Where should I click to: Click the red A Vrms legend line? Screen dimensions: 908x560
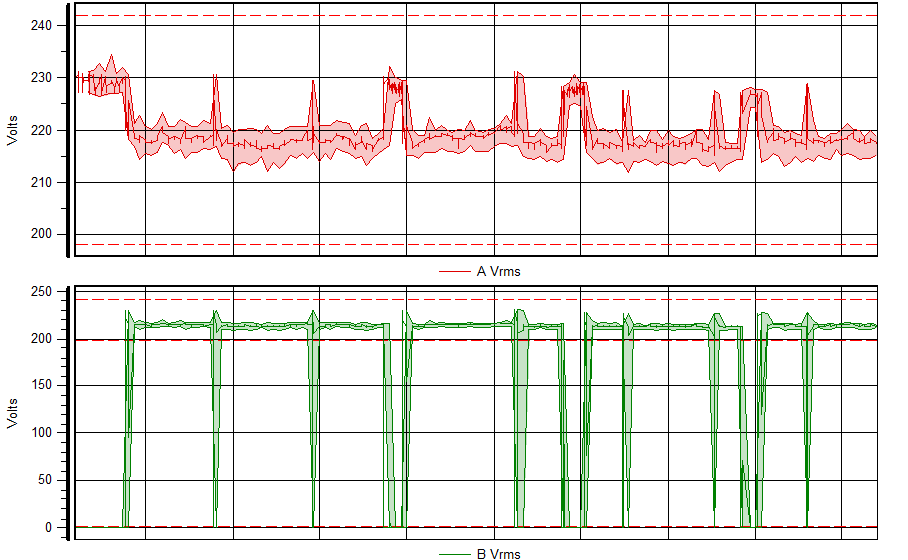pos(455,271)
